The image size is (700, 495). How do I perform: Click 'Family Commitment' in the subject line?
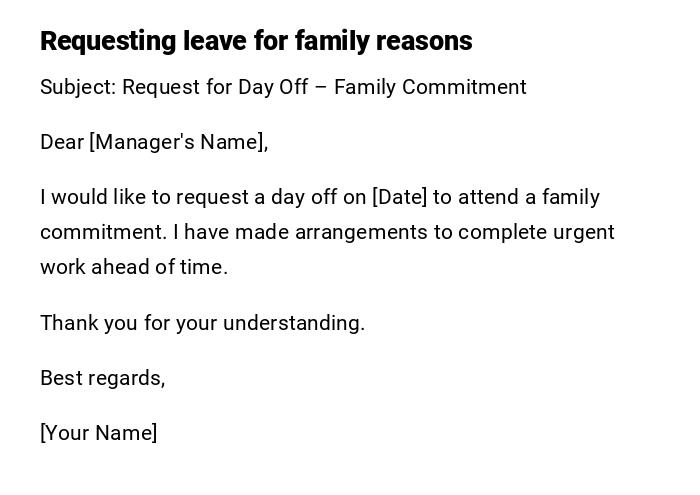[430, 87]
